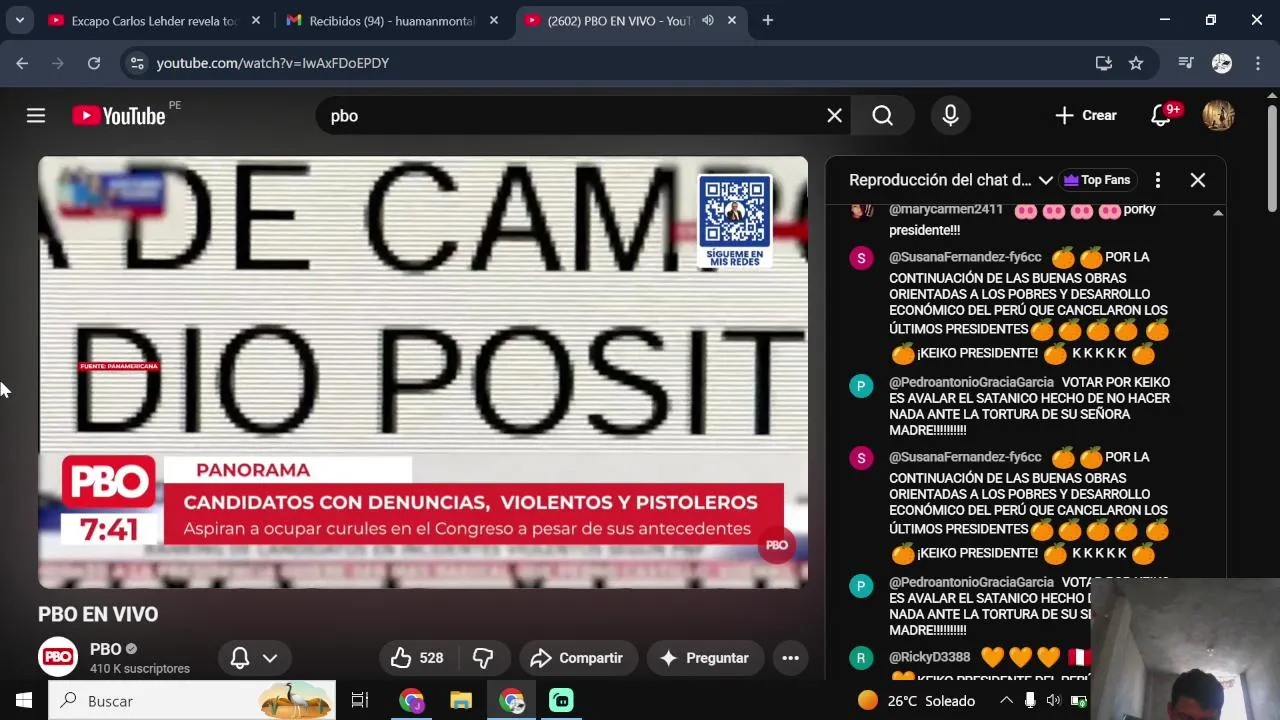Open Chrome profile avatar
Viewport: 1280px width, 720px height.
pos(1222,63)
